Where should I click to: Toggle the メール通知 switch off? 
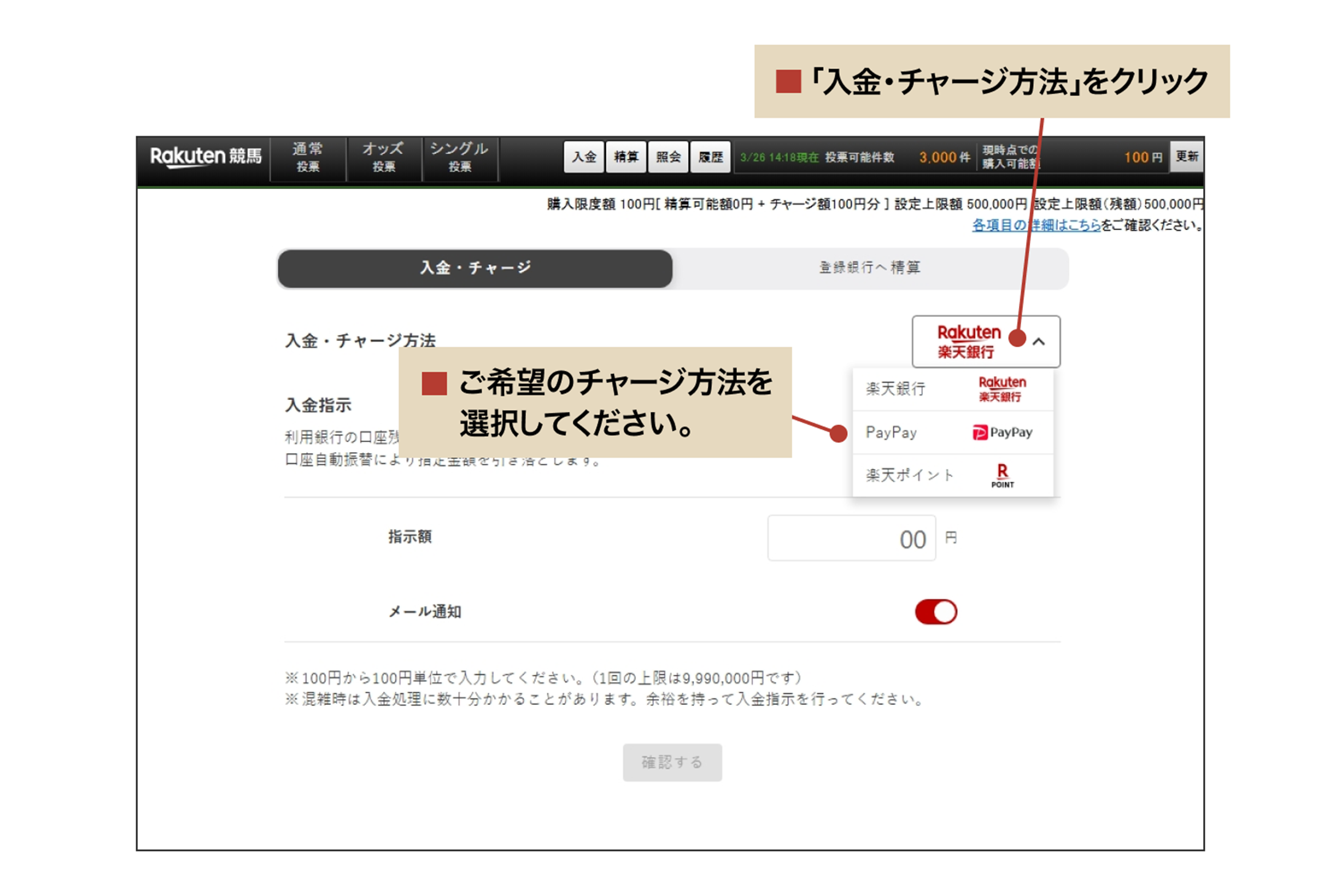click(935, 612)
